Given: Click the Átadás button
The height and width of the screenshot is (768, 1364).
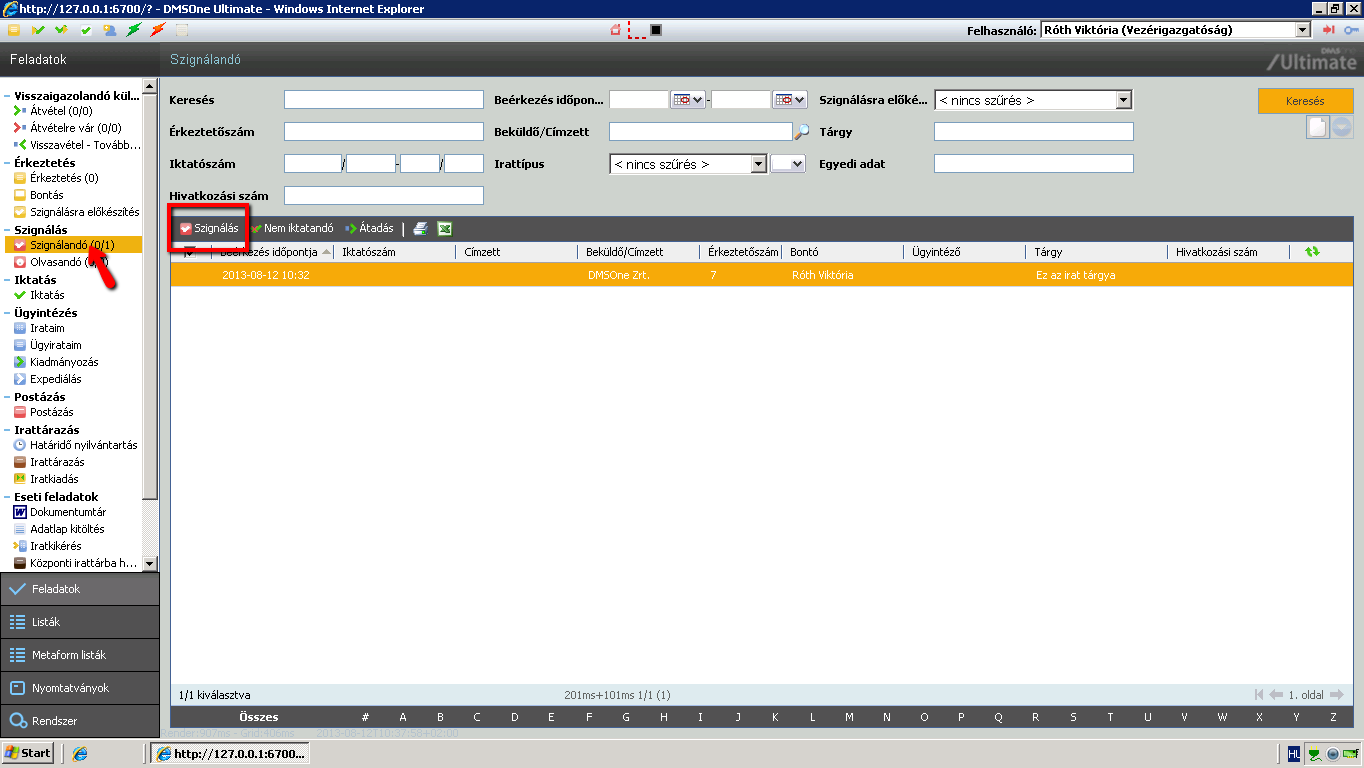Looking at the screenshot, I should click(x=369, y=229).
